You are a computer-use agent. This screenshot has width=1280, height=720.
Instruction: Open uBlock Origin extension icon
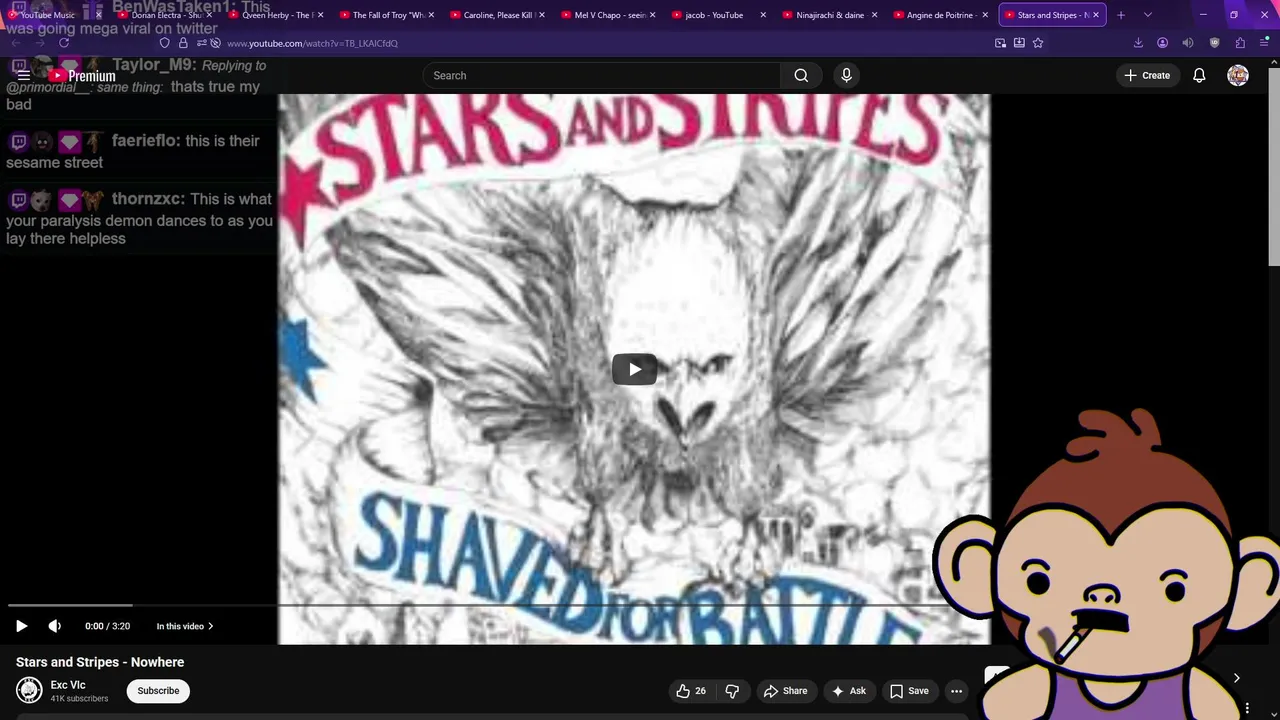coord(1214,43)
